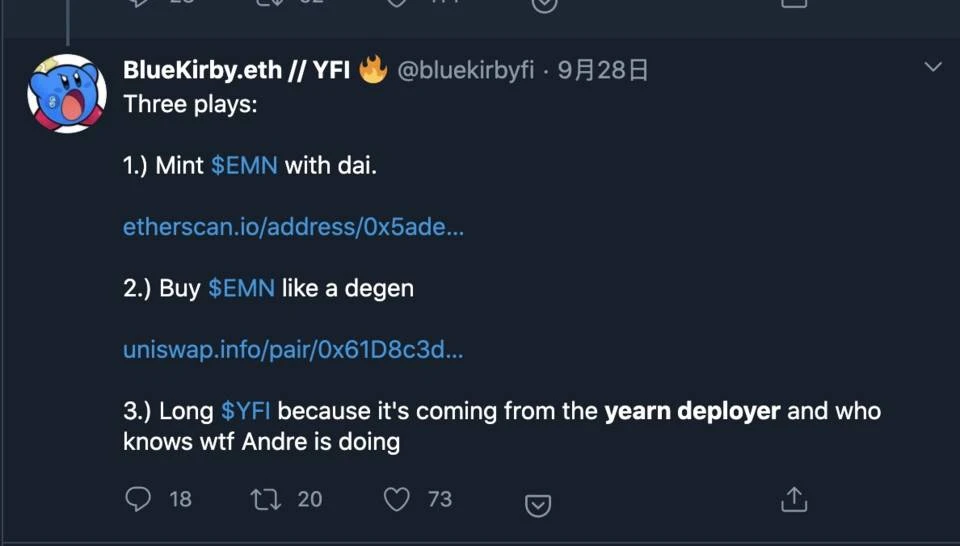Click the @bluekirbyfi handle

tap(466, 70)
